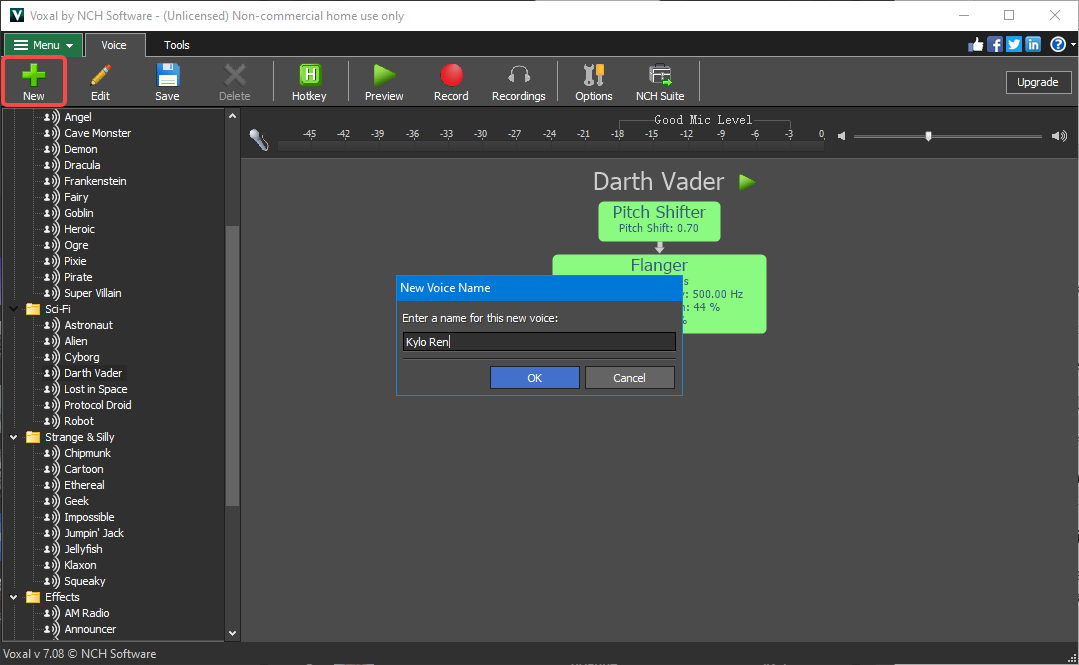Click the loud volume speaker icon
This screenshot has height=665, width=1079.
(x=1059, y=136)
